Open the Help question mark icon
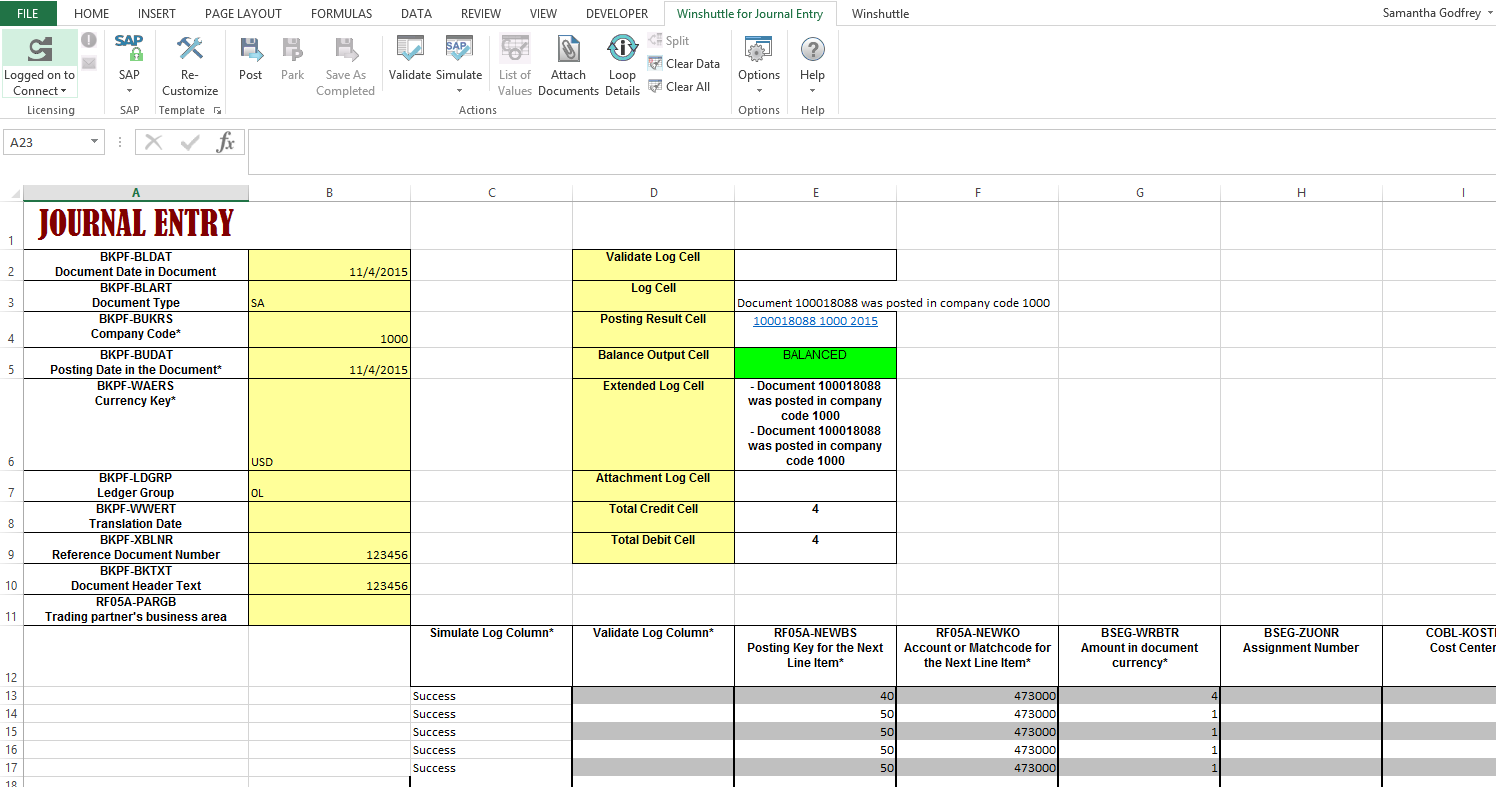Screen dimensions: 1496x787 pos(813,48)
